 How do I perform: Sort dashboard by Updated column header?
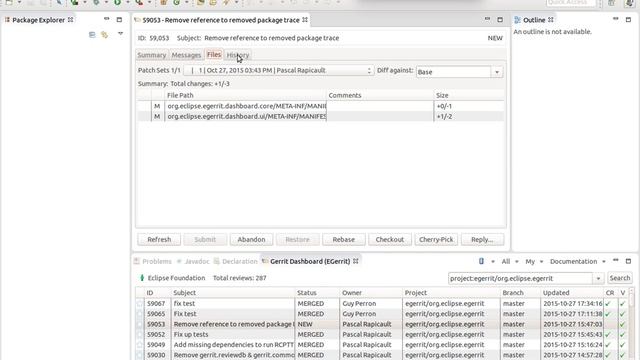[572, 293]
